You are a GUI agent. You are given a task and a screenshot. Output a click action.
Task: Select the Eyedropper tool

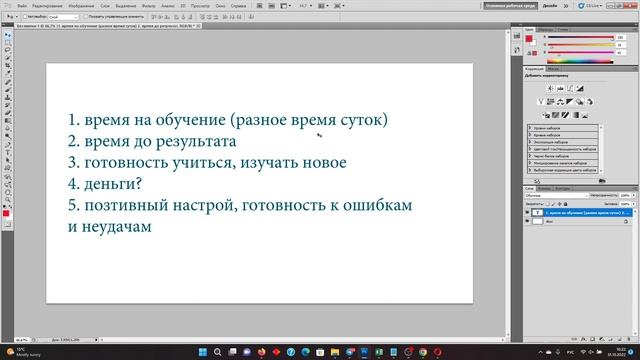click(7, 74)
